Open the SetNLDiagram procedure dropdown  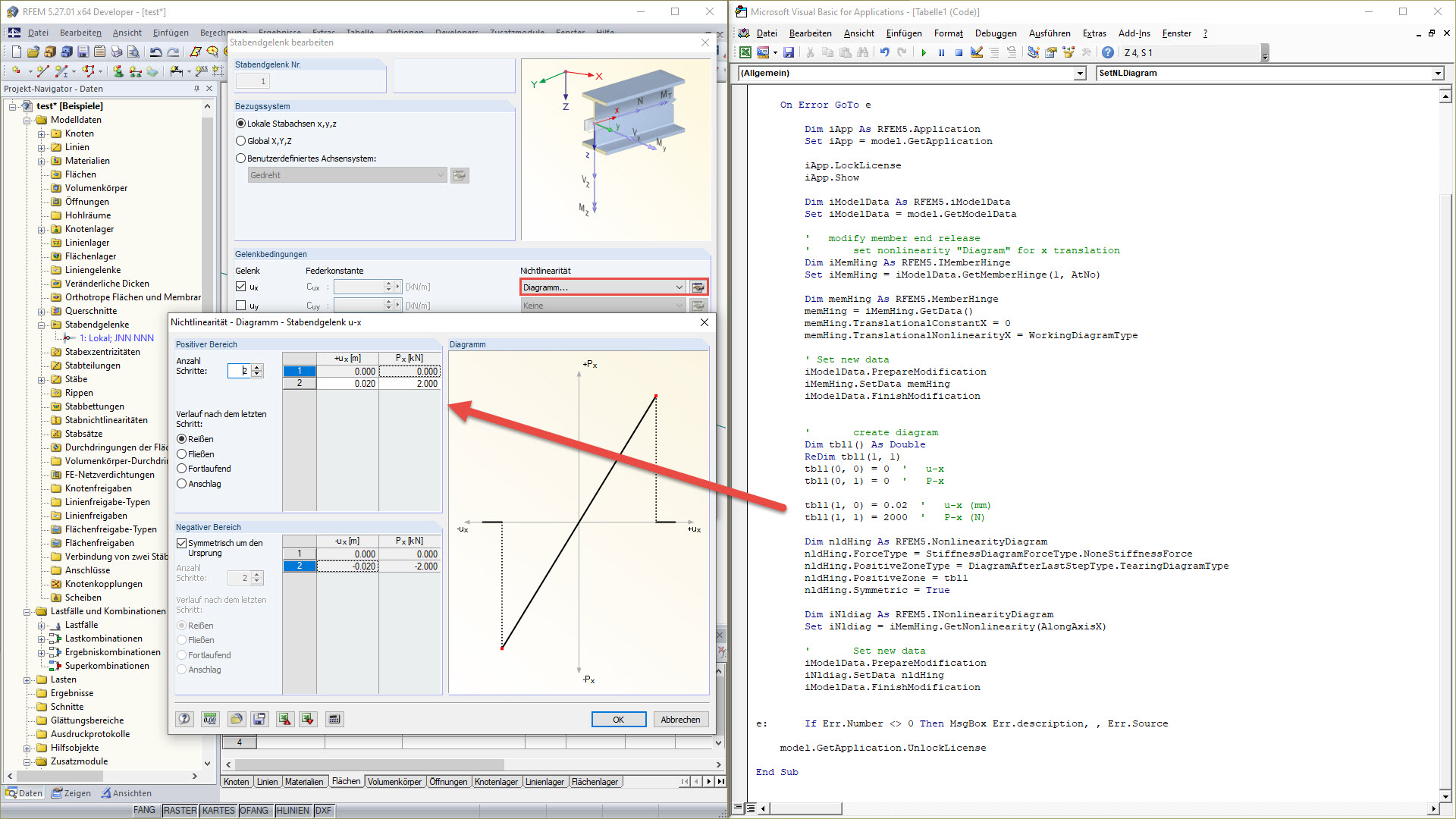pyautogui.click(x=1437, y=74)
